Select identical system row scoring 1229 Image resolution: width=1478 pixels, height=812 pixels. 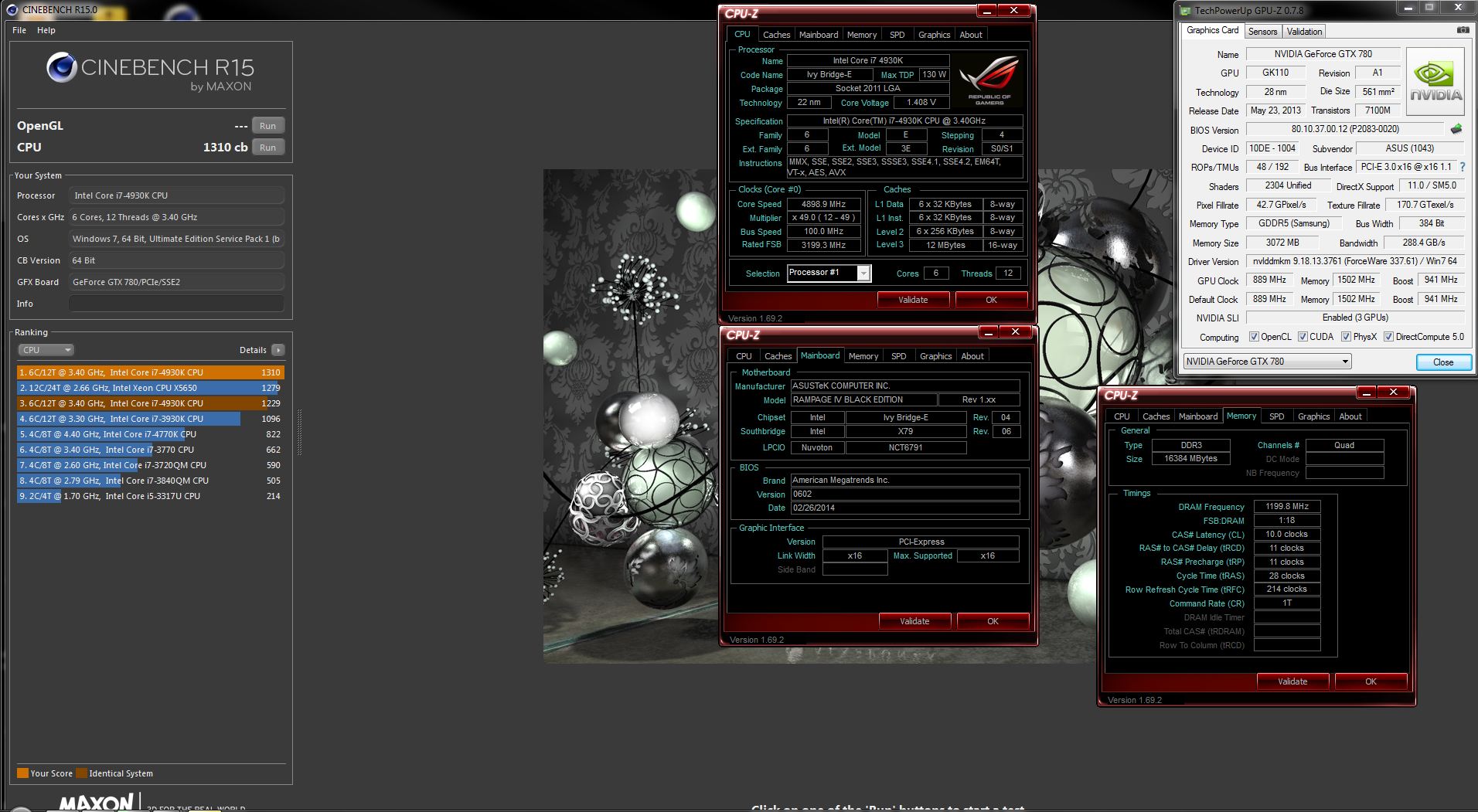(151, 403)
